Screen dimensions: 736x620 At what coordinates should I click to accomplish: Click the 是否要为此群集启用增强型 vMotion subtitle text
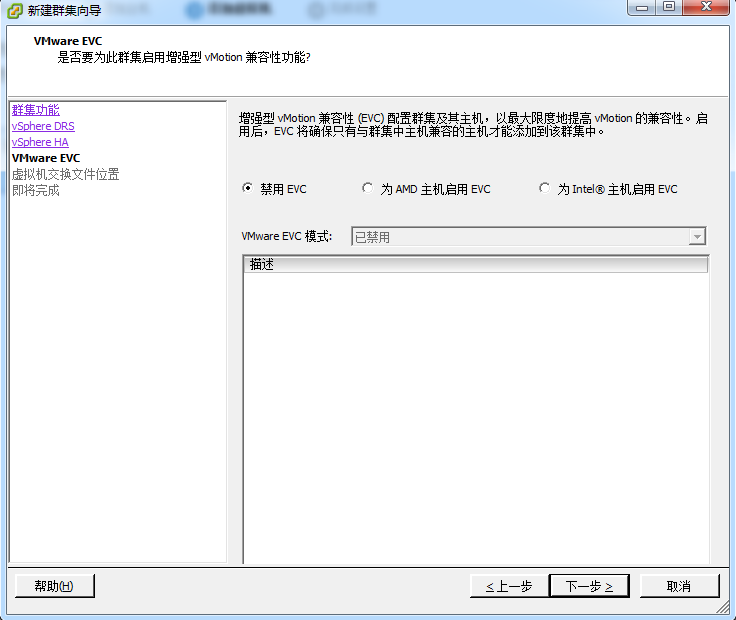point(184,58)
